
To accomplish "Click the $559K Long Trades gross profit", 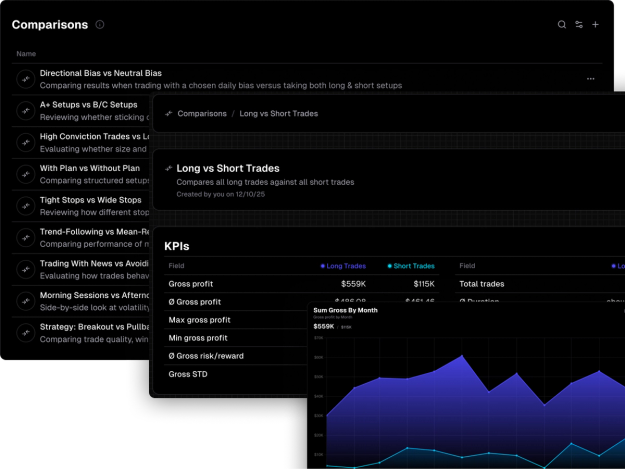I will [x=353, y=284].
